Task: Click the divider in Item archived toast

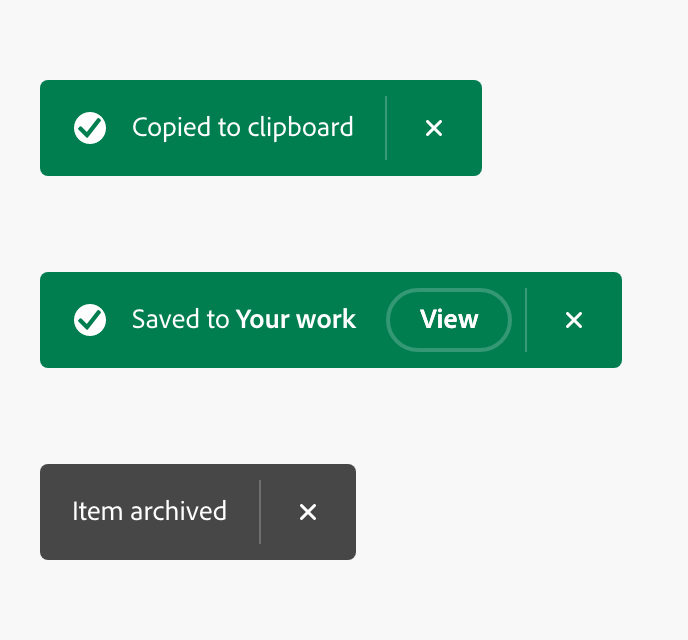Action: (260, 512)
